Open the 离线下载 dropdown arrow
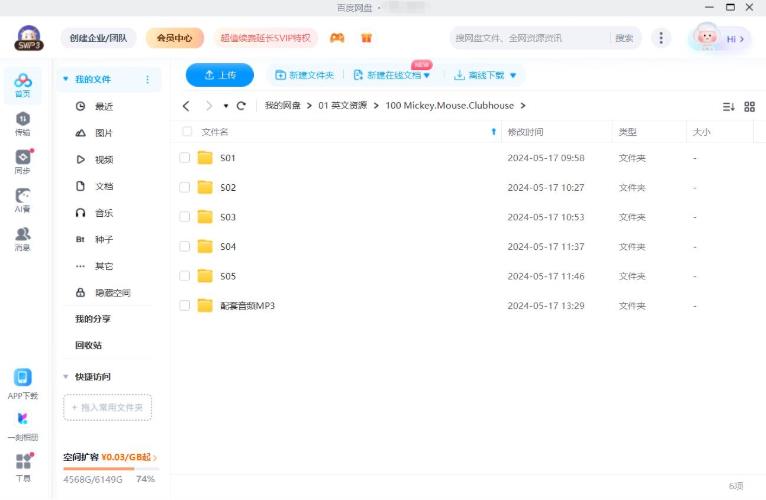 (513, 75)
